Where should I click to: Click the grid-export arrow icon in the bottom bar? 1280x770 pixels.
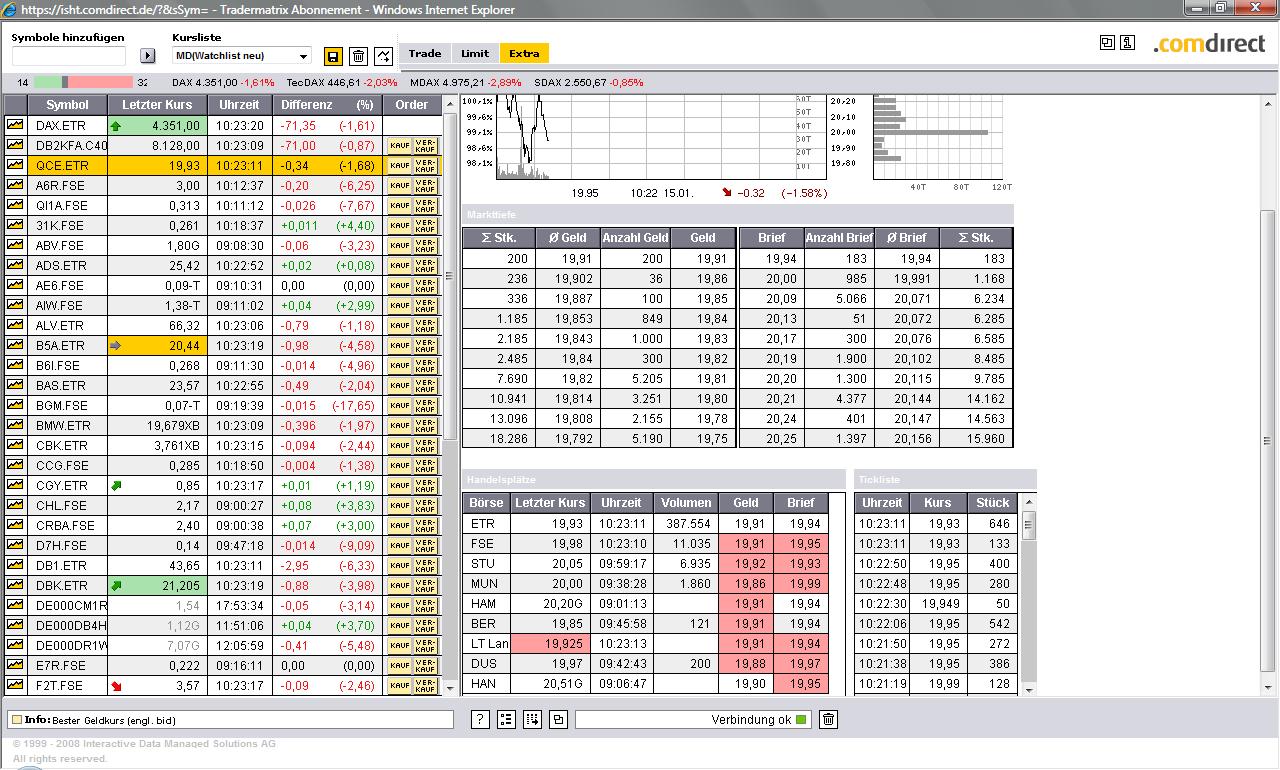point(532,719)
